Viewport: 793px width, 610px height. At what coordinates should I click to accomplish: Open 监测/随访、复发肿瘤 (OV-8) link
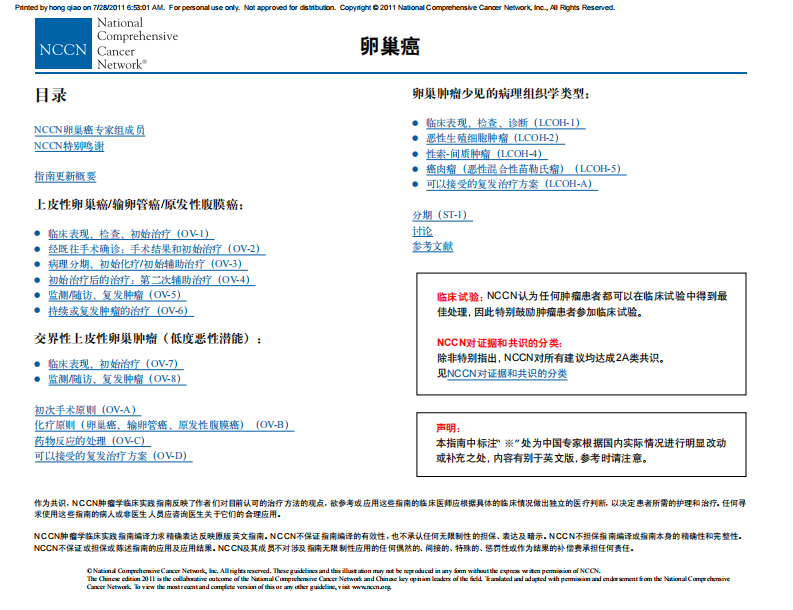click(117, 379)
